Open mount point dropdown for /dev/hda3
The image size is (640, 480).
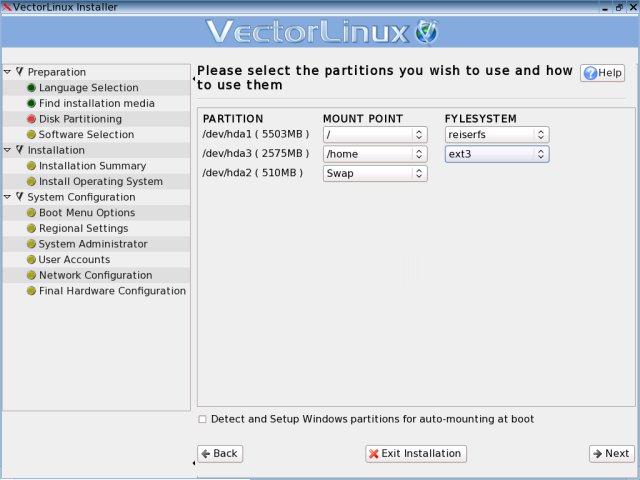coord(375,154)
